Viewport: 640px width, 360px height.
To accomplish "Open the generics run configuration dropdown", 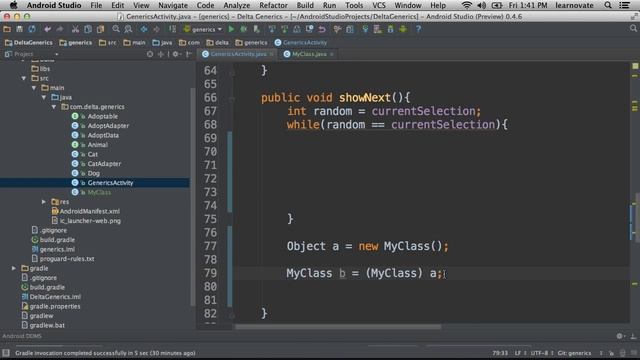I will point(203,29).
